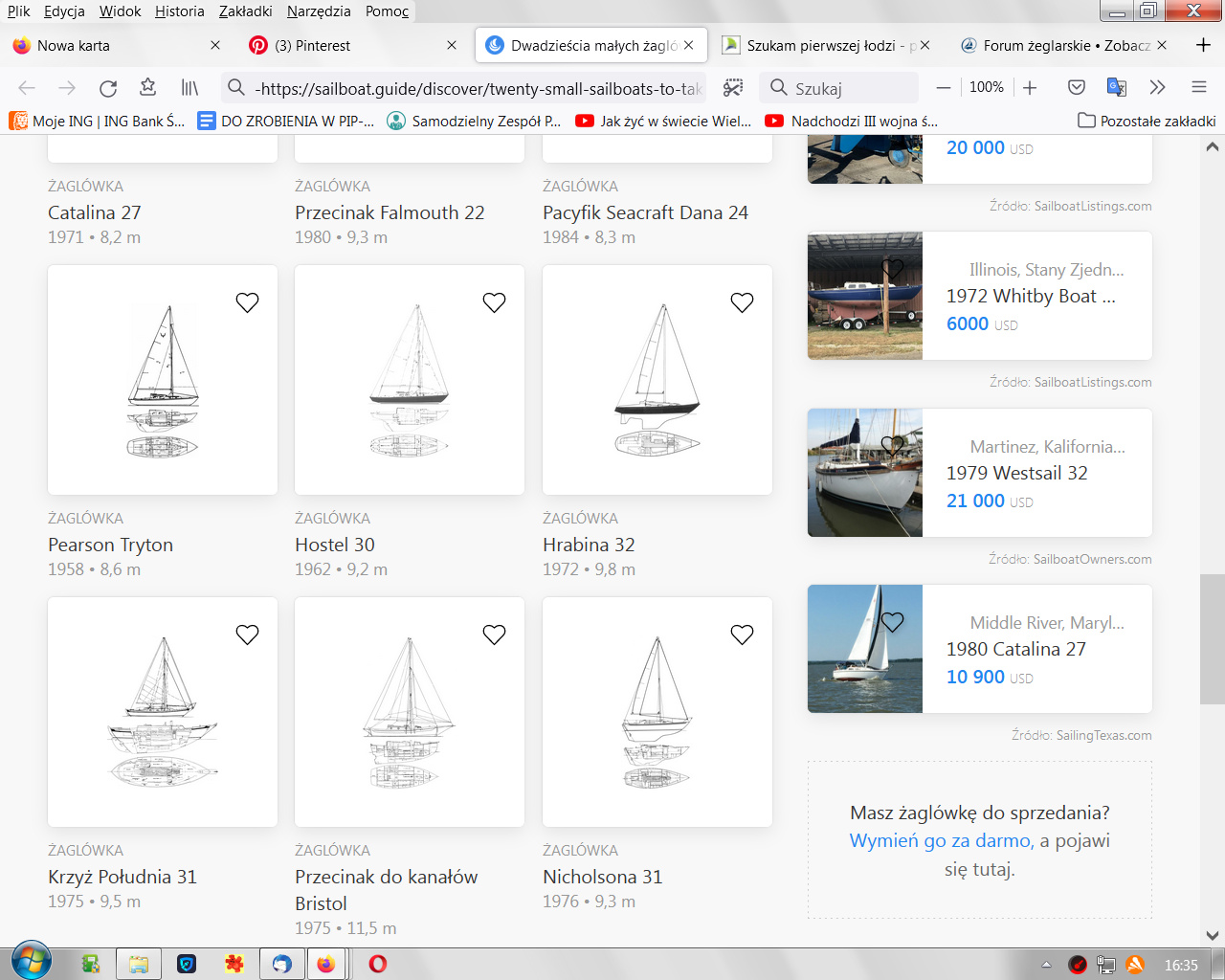This screenshot has width=1225, height=980.
Task: Open the Firefox hamburger menu
Action: tap(1198, 87)
